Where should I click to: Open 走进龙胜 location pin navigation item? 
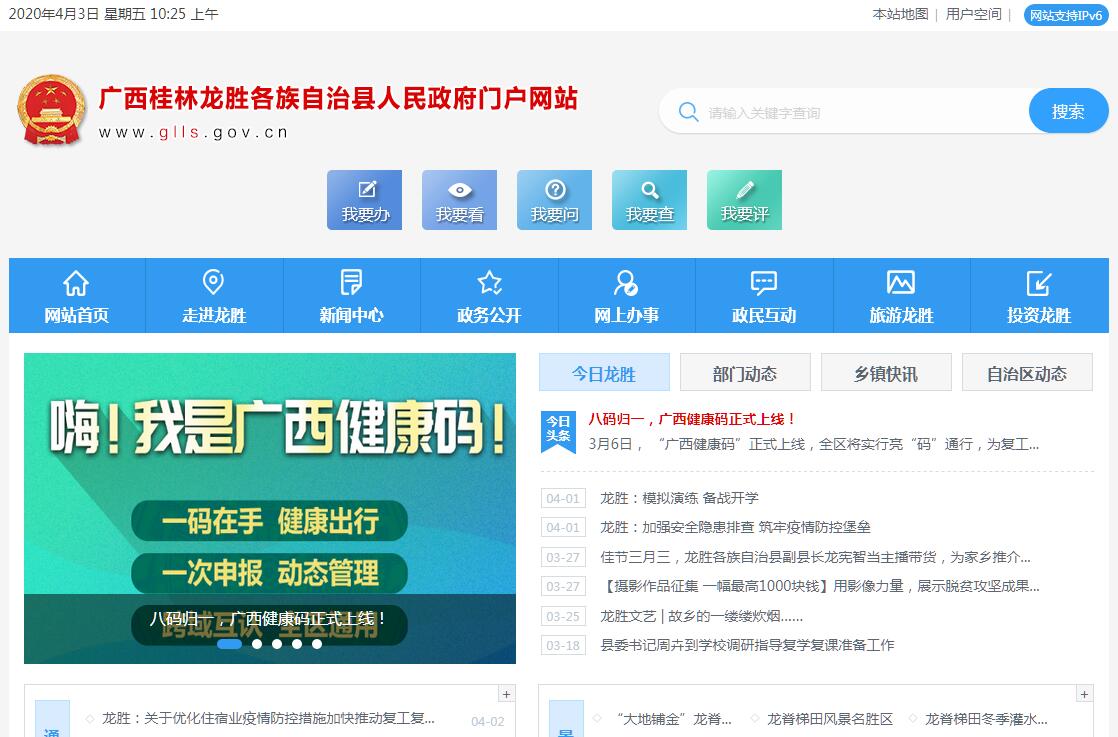213,295
